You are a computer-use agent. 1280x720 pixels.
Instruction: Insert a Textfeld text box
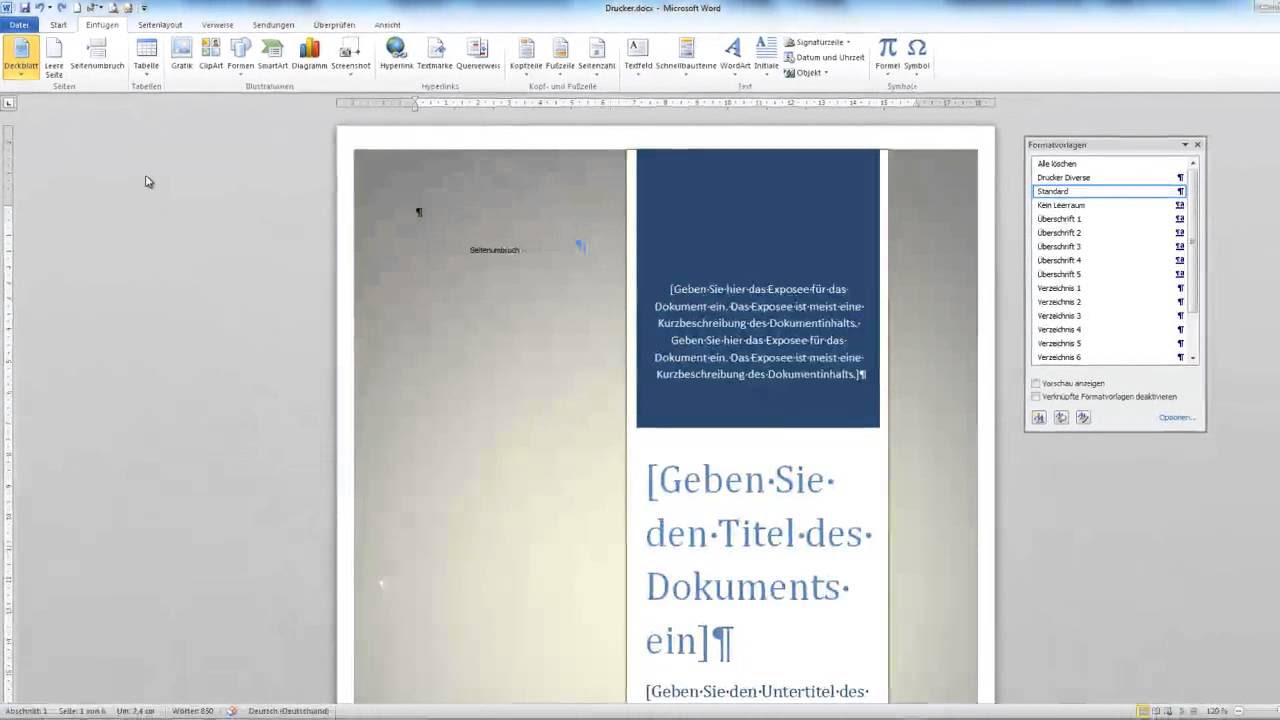click(638, 56)
